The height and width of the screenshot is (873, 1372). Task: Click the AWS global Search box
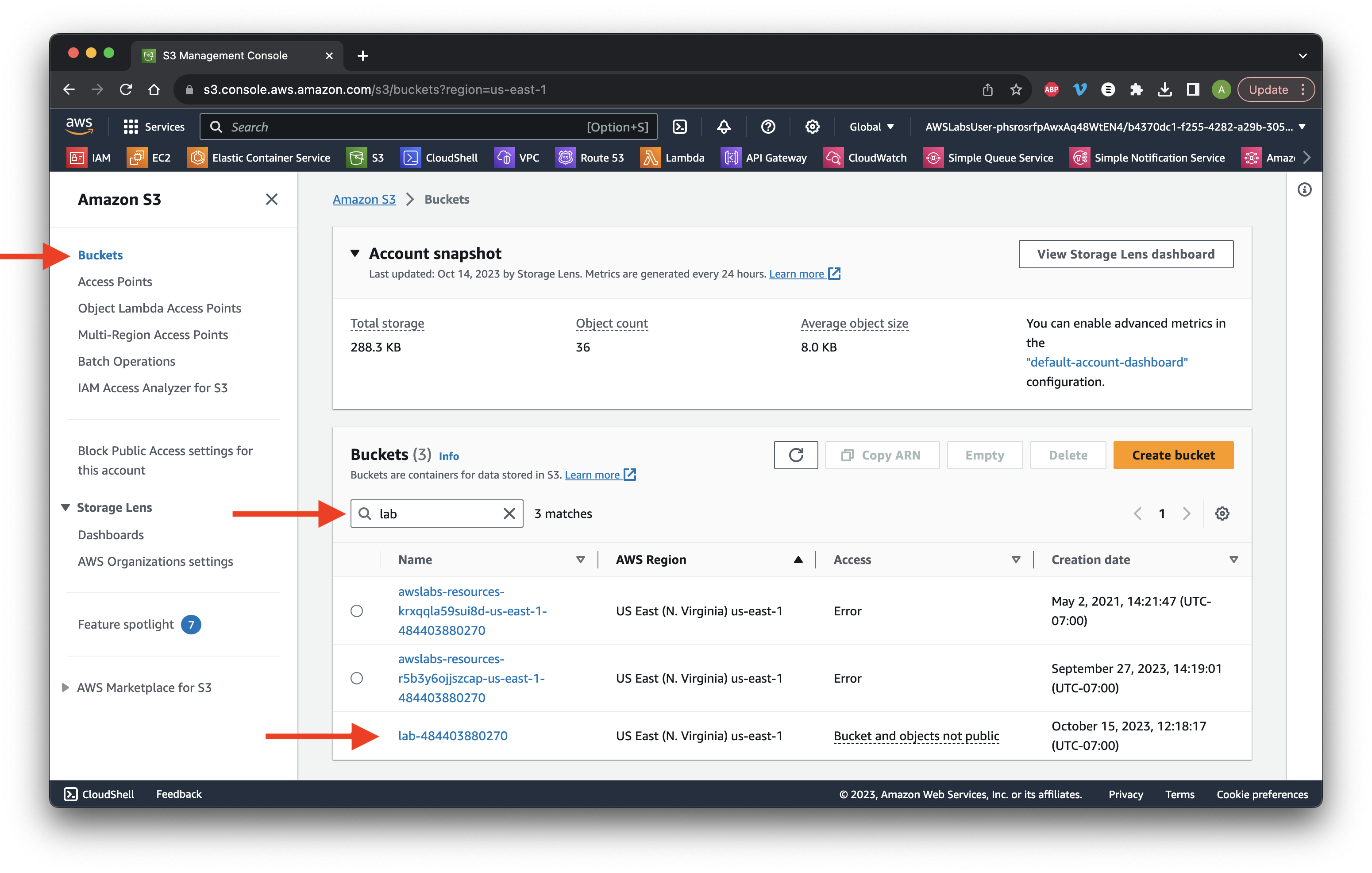click(x=428, y=127)
